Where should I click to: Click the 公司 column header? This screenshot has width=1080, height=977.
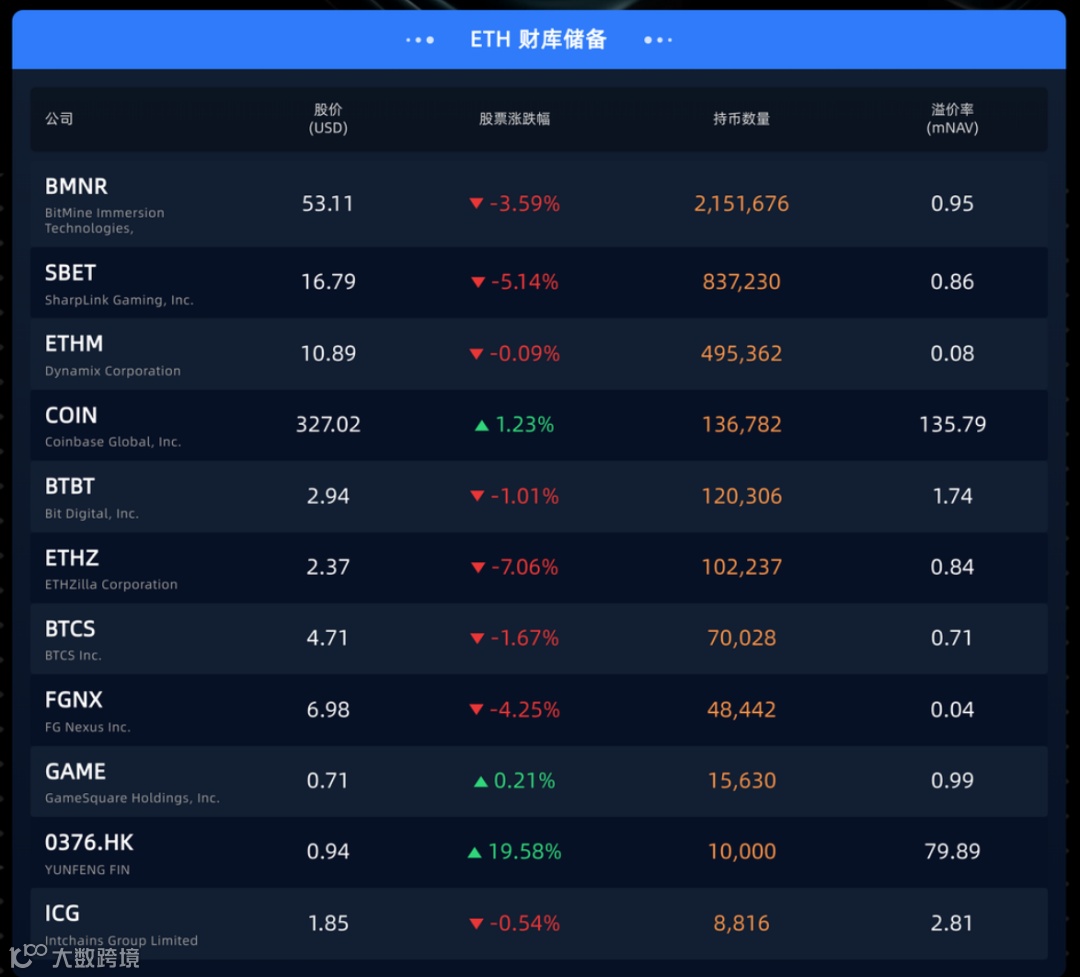pos(59,119)
